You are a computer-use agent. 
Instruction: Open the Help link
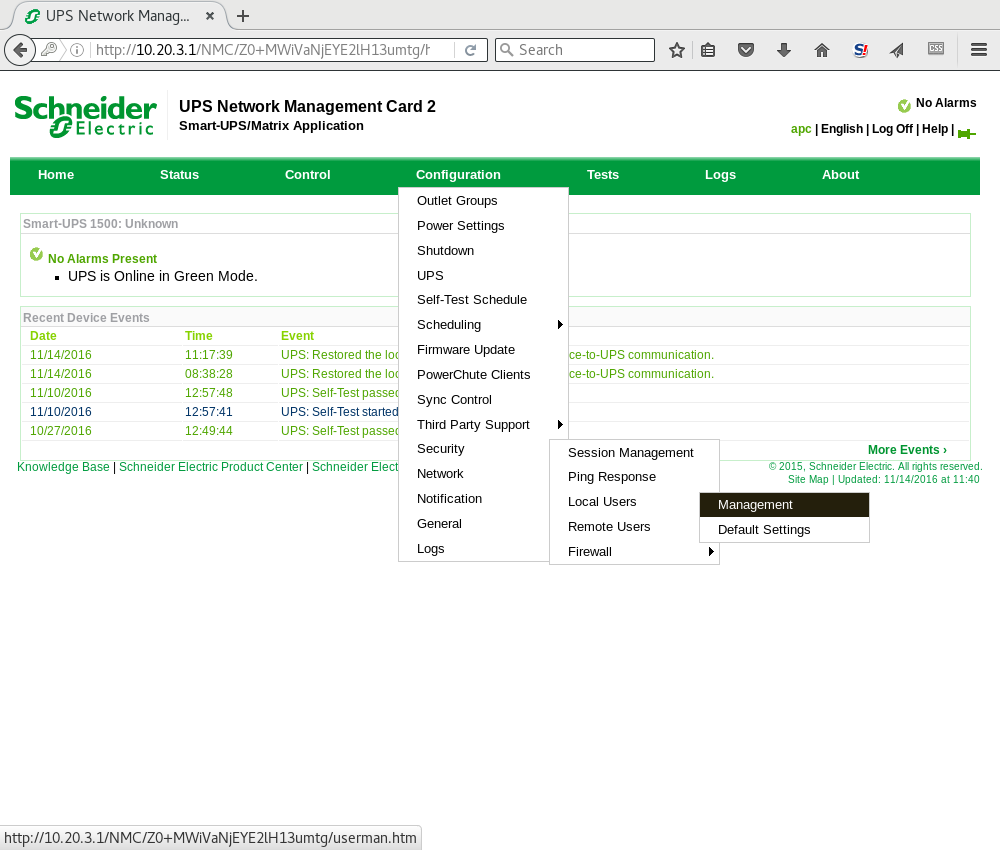coord(935,129)
